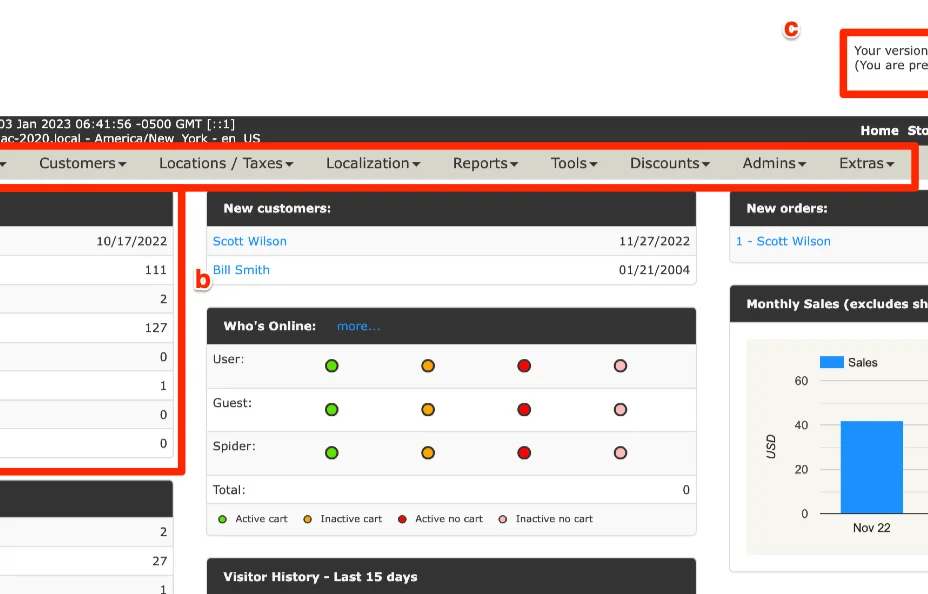Image resolution: width=928 pixels, height=594 pixels.
Task: Click the green Active cart dot in User row
Action: point(332,366)
